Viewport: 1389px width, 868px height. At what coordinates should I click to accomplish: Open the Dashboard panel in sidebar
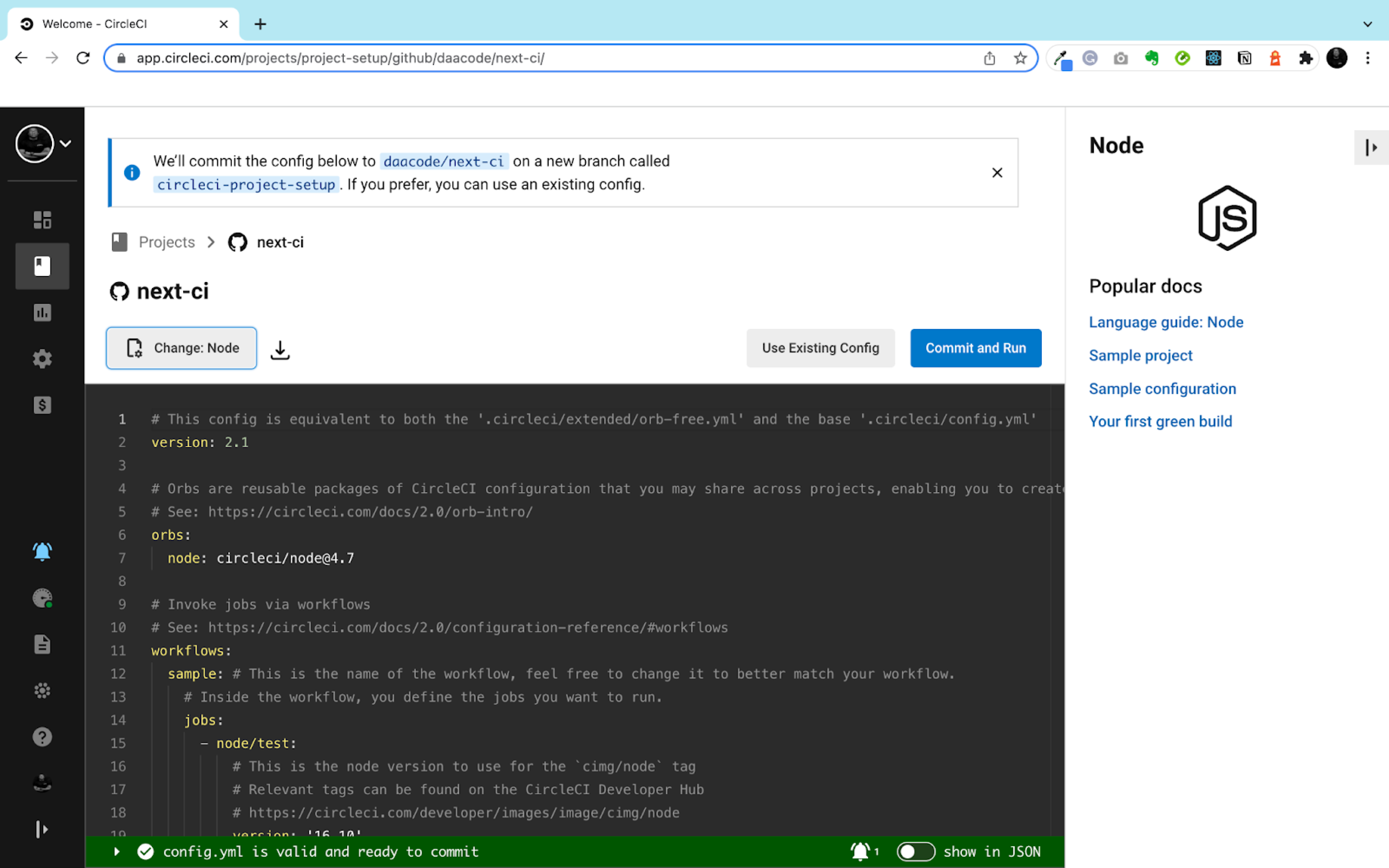coord(42,220)
